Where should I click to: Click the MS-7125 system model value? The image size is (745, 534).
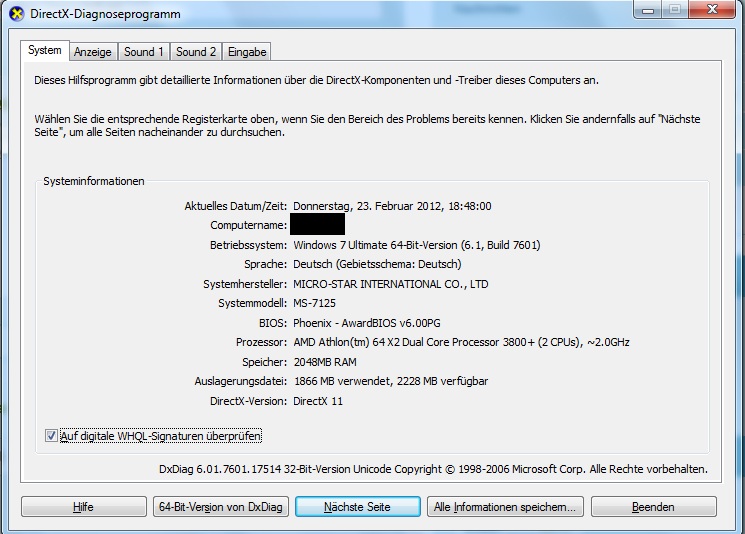coord(315,303)
